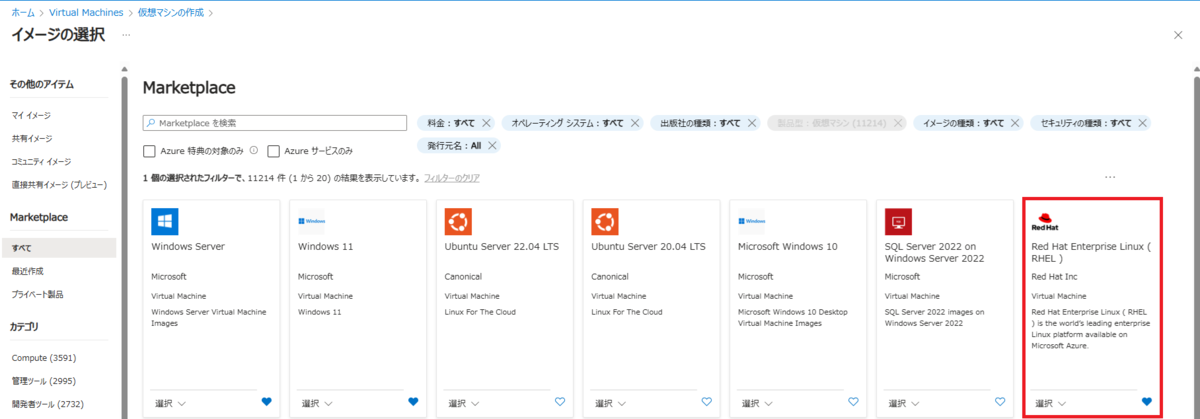The width and height of the screenshot is (1200, 419).
Task: Click the Windows 11 card logo
Action: tap(311, 221)
